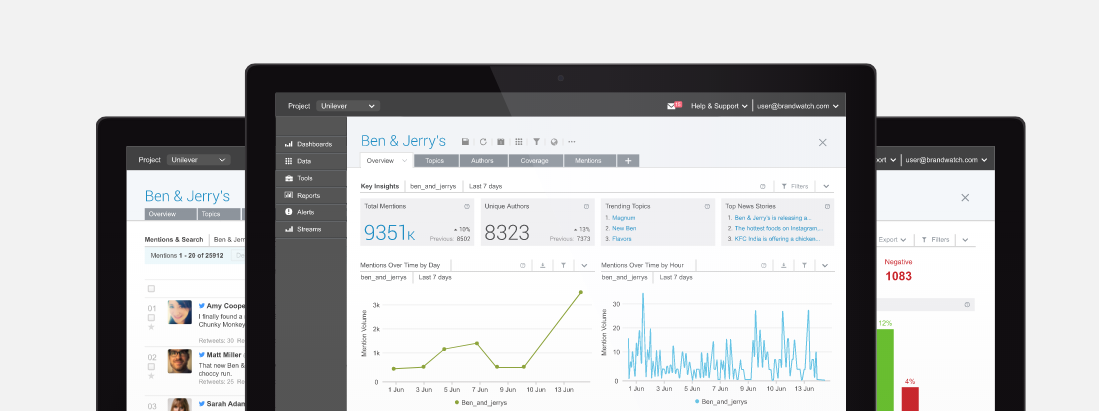Open Unilever project dropdown in left window
The width and height of the screenshot is (1099, 411).
(x=198, y=160)
